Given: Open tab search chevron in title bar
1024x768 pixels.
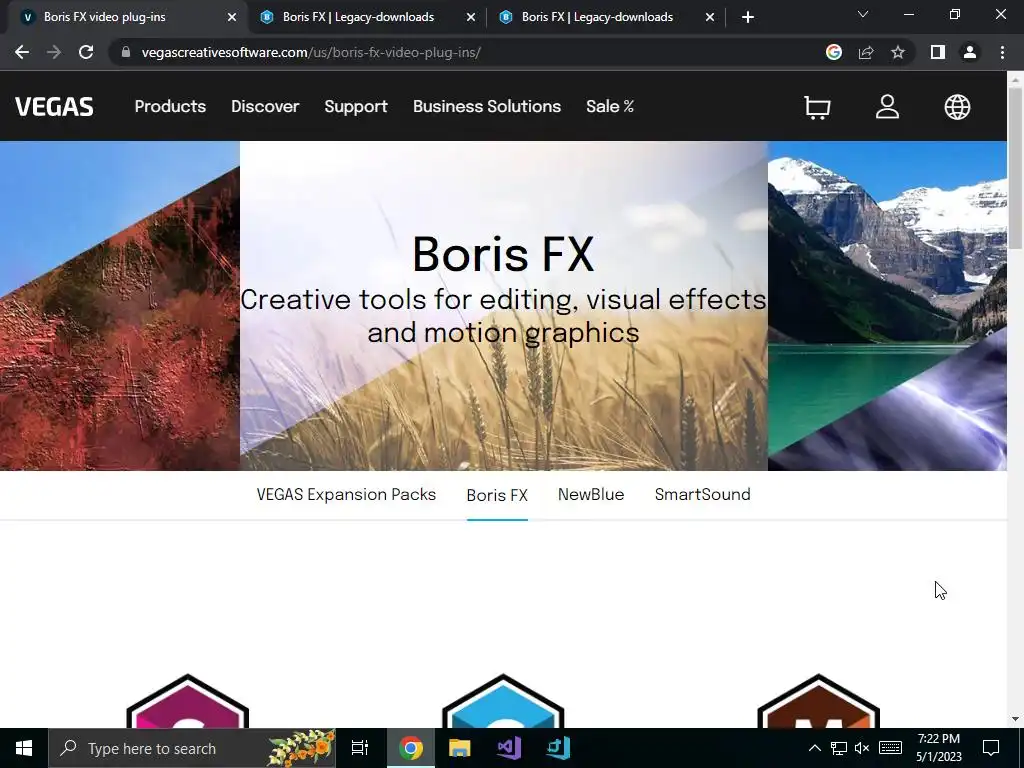Looking at the screenshot, I should [x=863, y=14].
